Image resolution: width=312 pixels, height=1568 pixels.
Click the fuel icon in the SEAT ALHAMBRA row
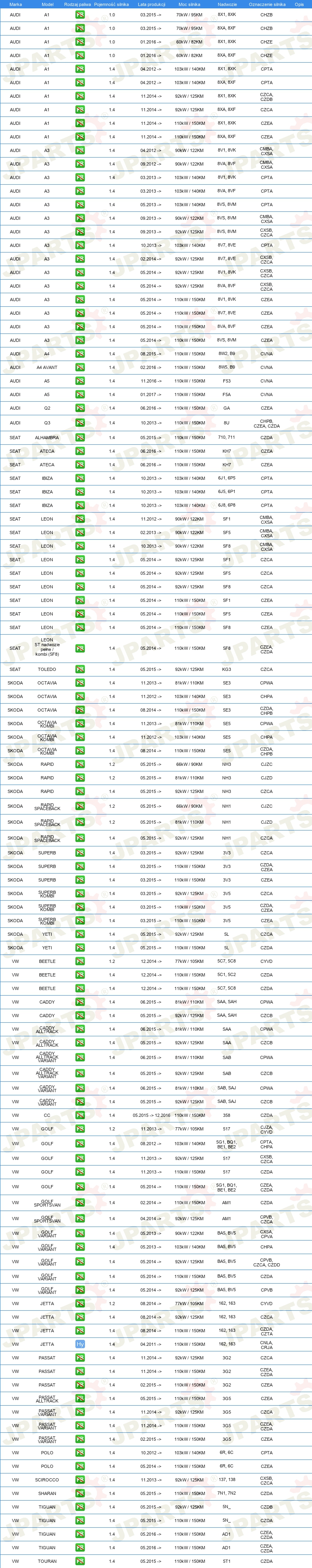click(80, 438)
